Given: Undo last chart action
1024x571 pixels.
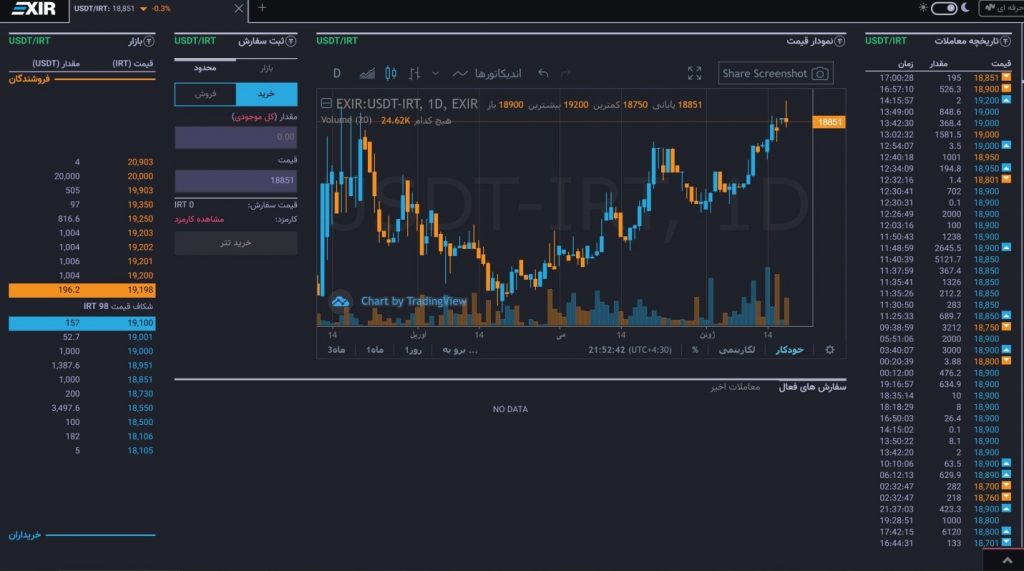Looking at the screenshot, I should [x=543, y=73].
